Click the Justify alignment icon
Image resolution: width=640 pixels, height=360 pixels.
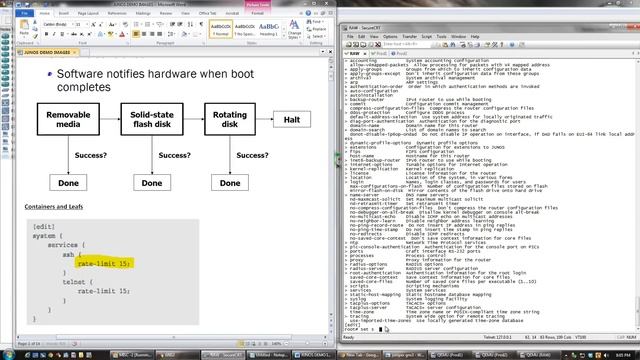click(160, 34)
